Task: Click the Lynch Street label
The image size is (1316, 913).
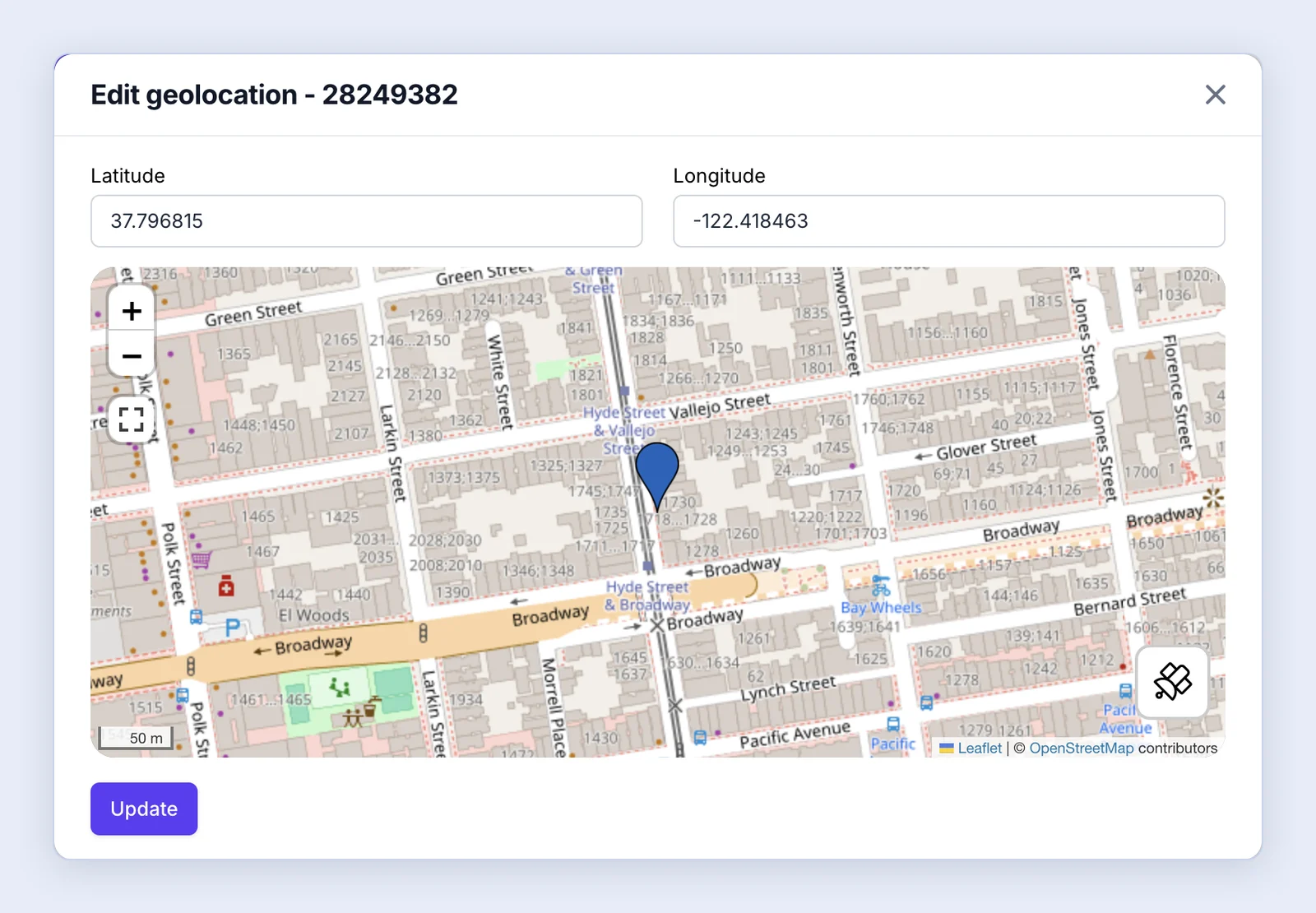Action: click(x=788, y=688)
